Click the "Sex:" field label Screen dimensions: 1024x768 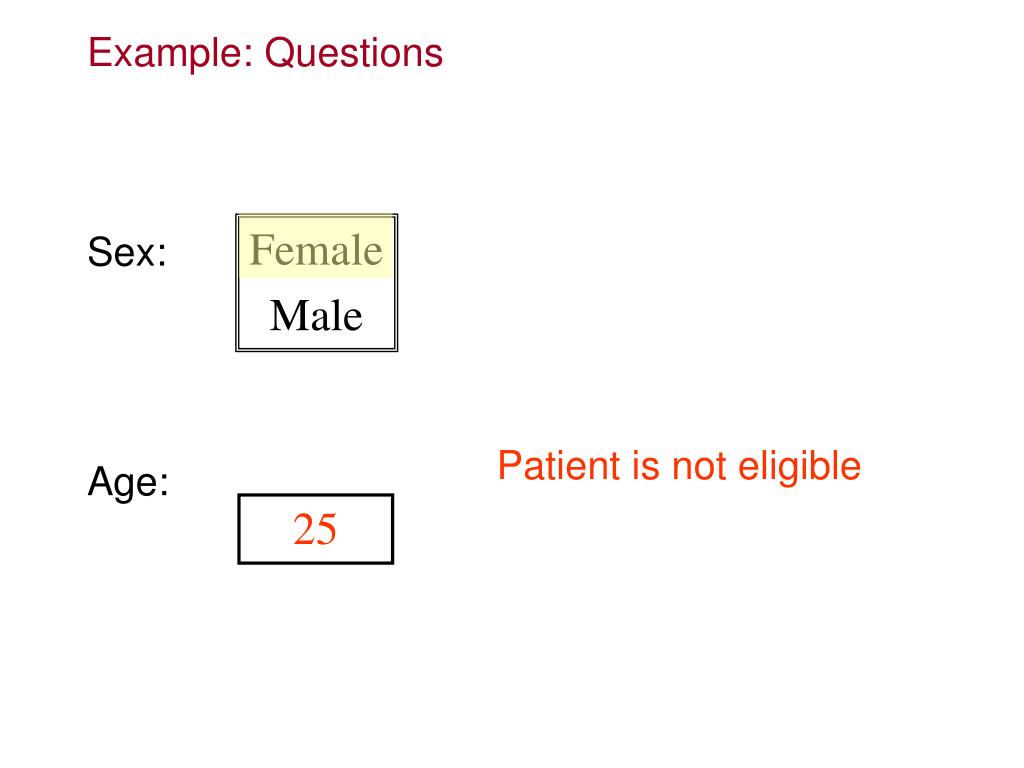point(127,253)
